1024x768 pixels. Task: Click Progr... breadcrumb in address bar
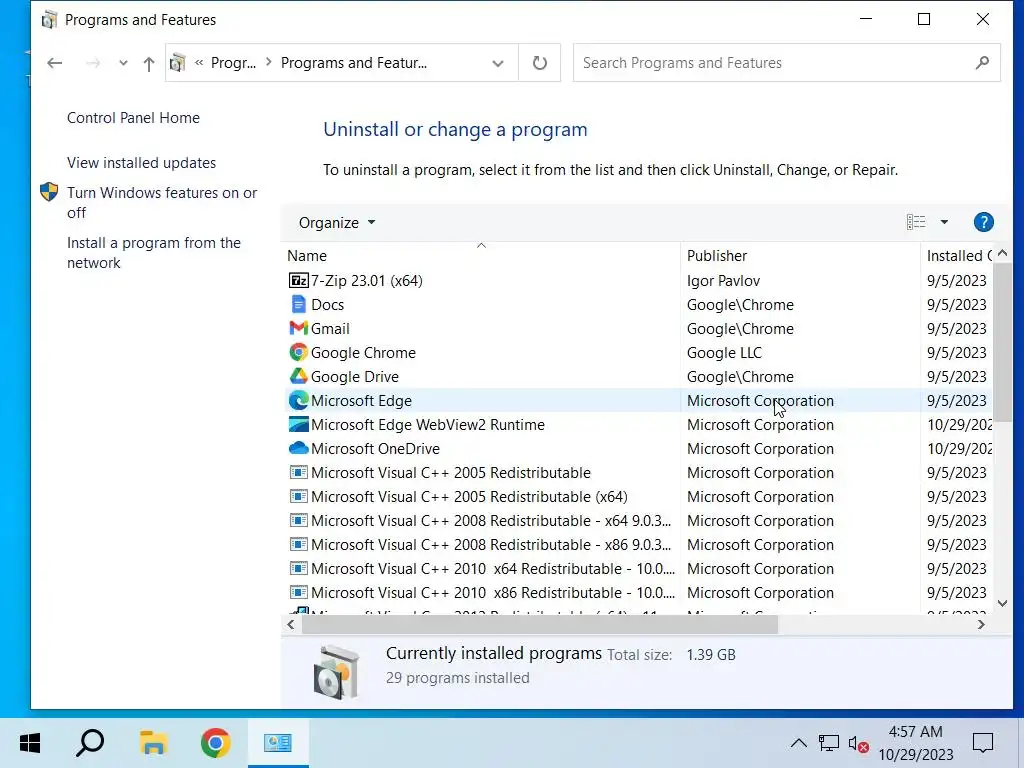[233, 63]
